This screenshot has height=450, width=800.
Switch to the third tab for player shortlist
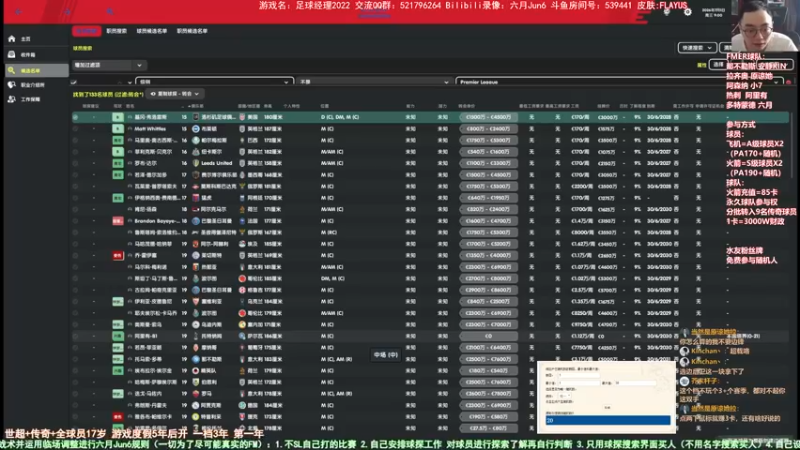pyautogui.click(x=152, y=31)
